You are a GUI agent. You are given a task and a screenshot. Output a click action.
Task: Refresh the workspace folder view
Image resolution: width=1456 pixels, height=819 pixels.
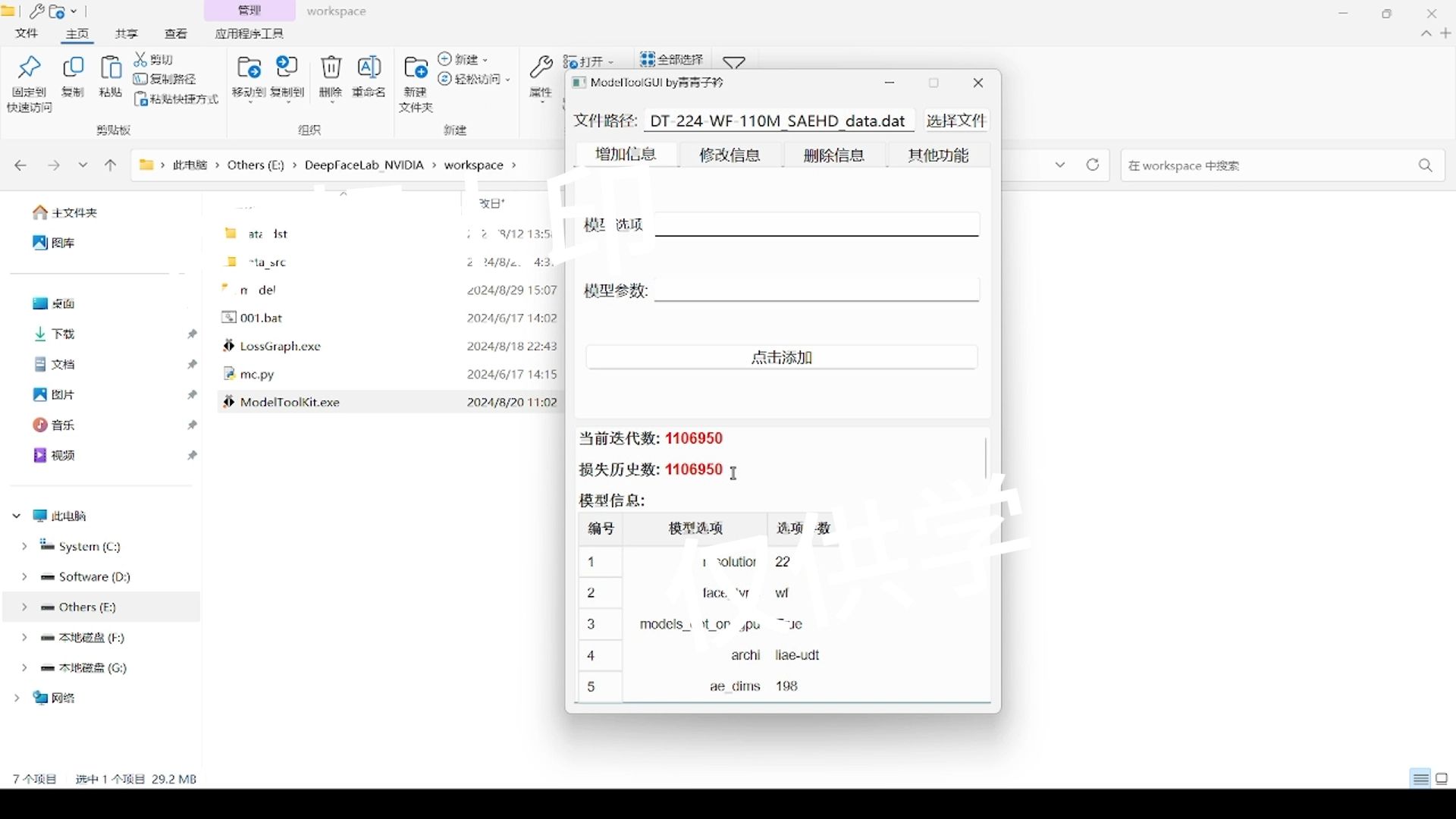click(x=1093, y=165)
